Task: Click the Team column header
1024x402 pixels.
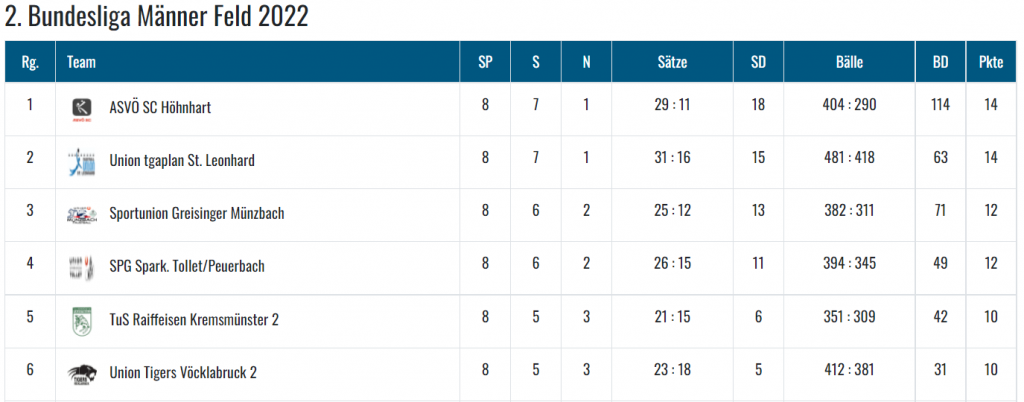Action: (81, 62)
